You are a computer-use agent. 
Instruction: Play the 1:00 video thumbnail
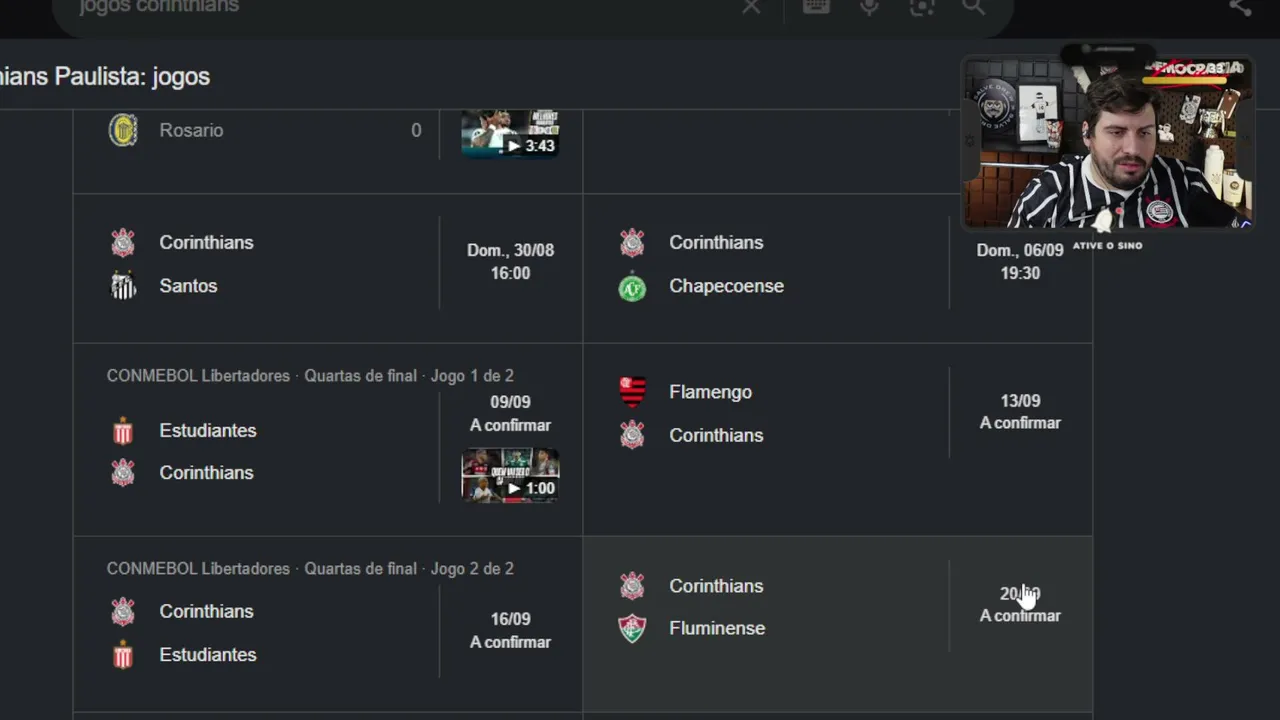510,475
